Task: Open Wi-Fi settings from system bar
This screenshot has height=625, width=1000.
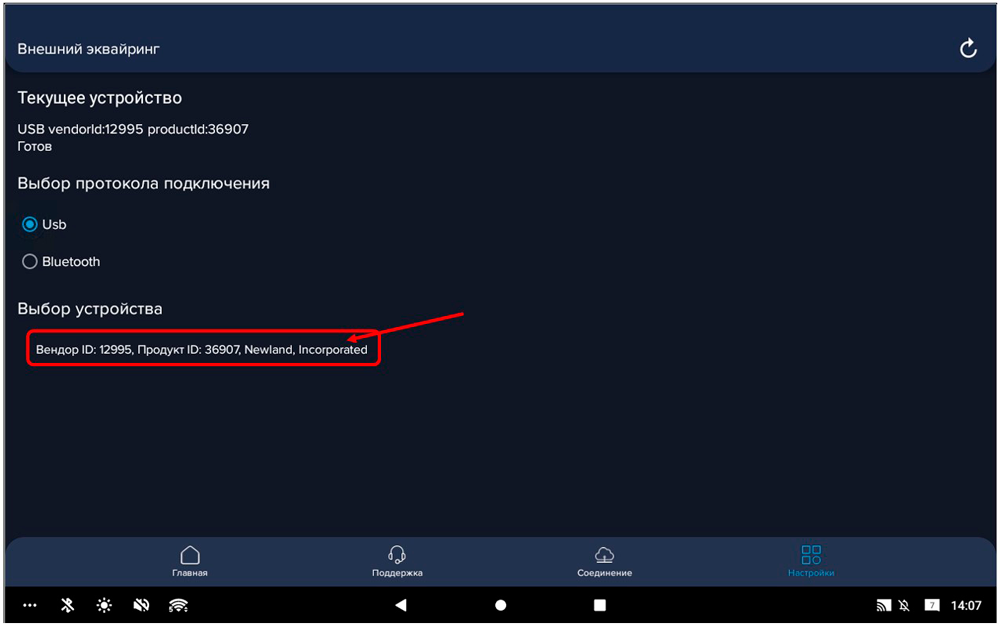Action: [x=178, y=605]
